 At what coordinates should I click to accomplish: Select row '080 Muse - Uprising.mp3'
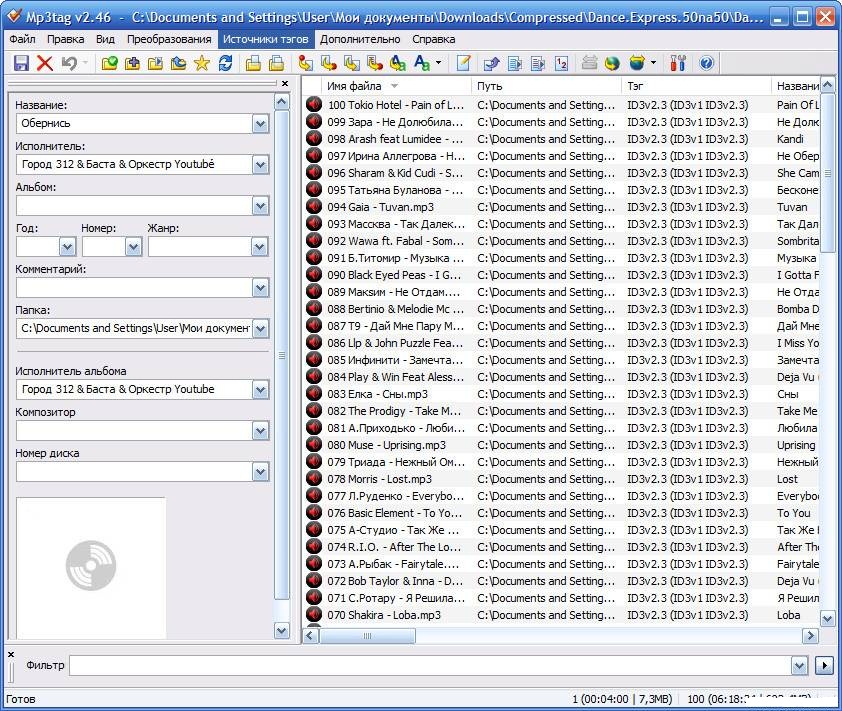pyautogui.click(x=562, y=445)
